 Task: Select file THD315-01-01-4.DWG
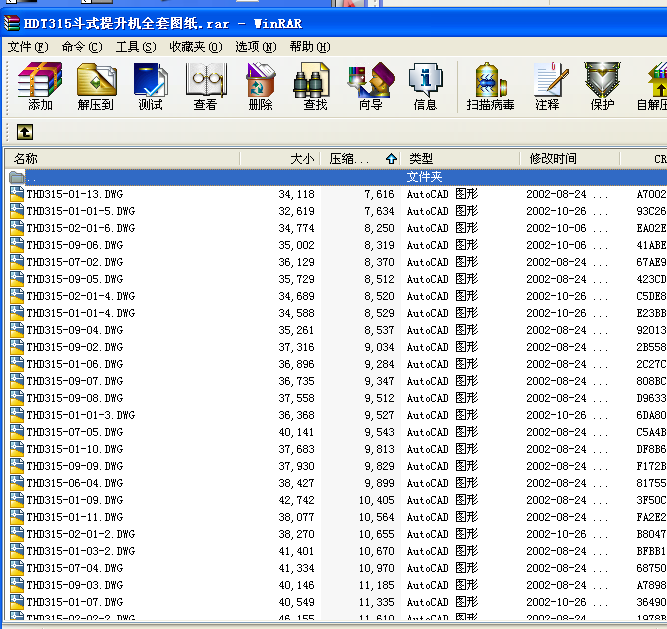click(x=81, y=313)
